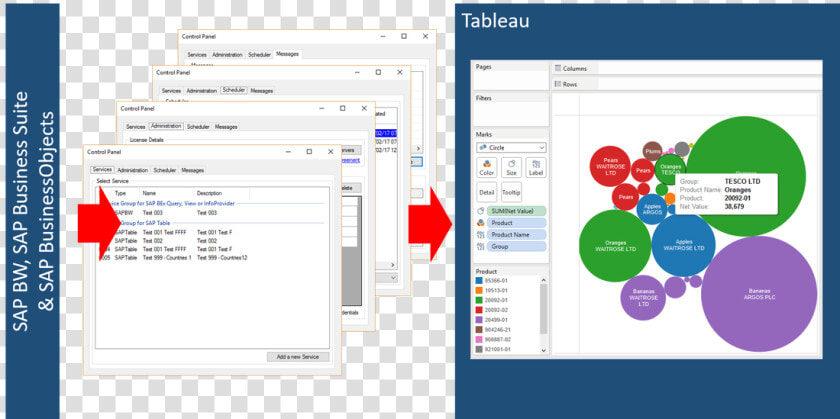Select the SAPBW Test 003 row

click(x=212, y=213)
